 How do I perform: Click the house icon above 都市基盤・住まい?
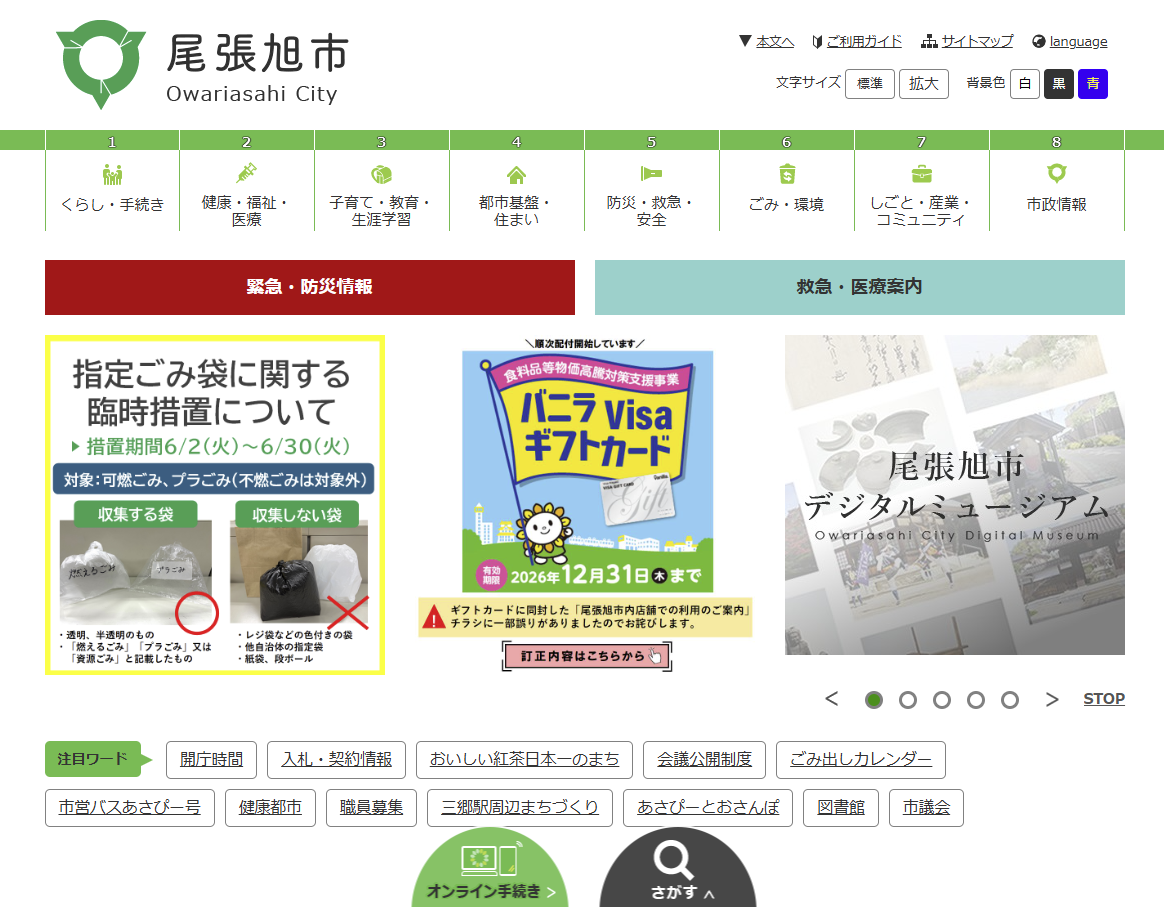point(517,174)
